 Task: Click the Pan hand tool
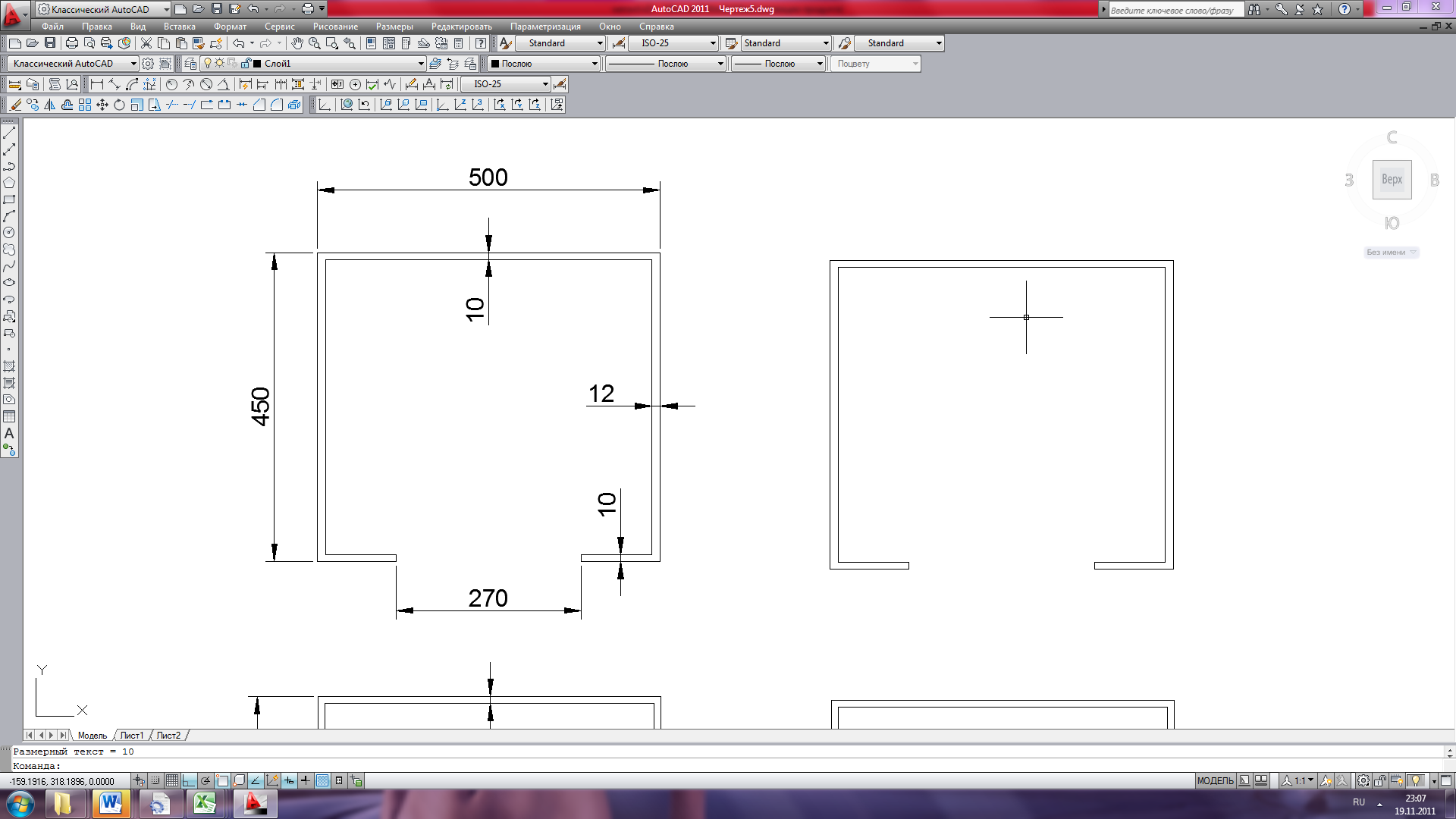[297, 43]
